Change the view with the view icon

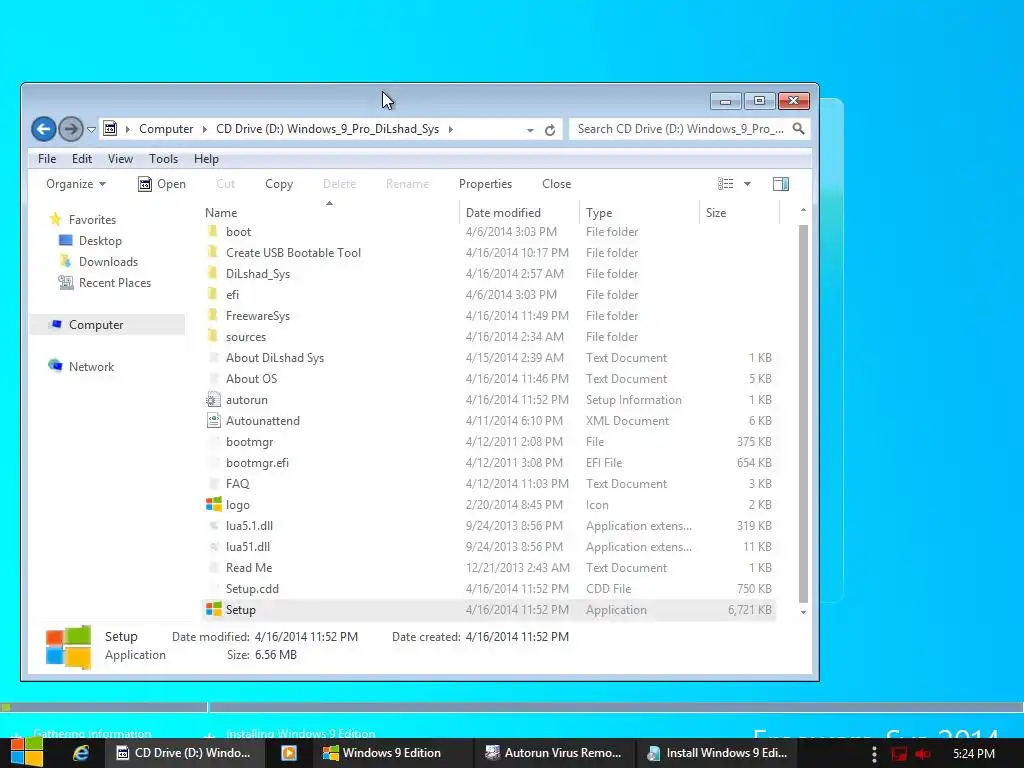(726, 184)
